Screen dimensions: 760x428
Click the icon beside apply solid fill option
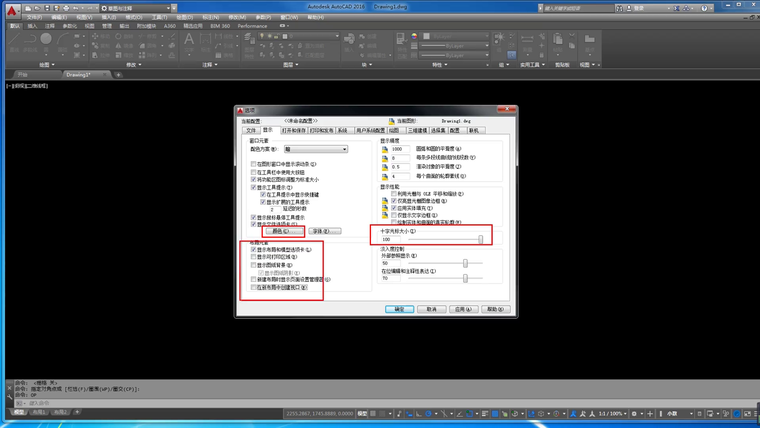click(x=385, y=207)
